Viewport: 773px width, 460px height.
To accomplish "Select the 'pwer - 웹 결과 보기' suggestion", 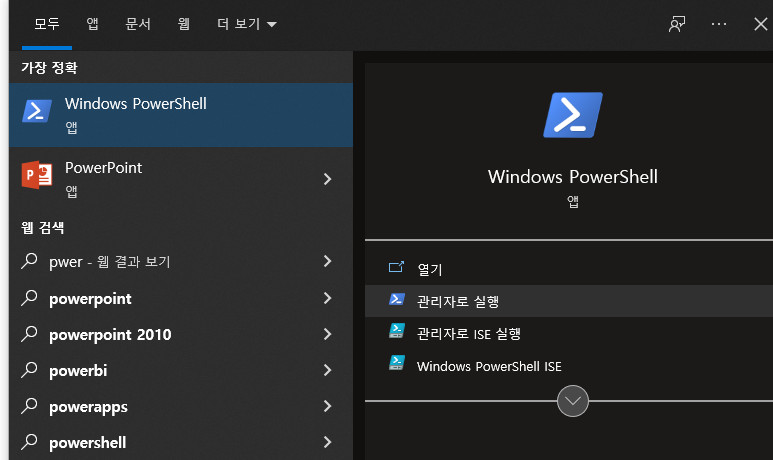I will tap(181, 261).
